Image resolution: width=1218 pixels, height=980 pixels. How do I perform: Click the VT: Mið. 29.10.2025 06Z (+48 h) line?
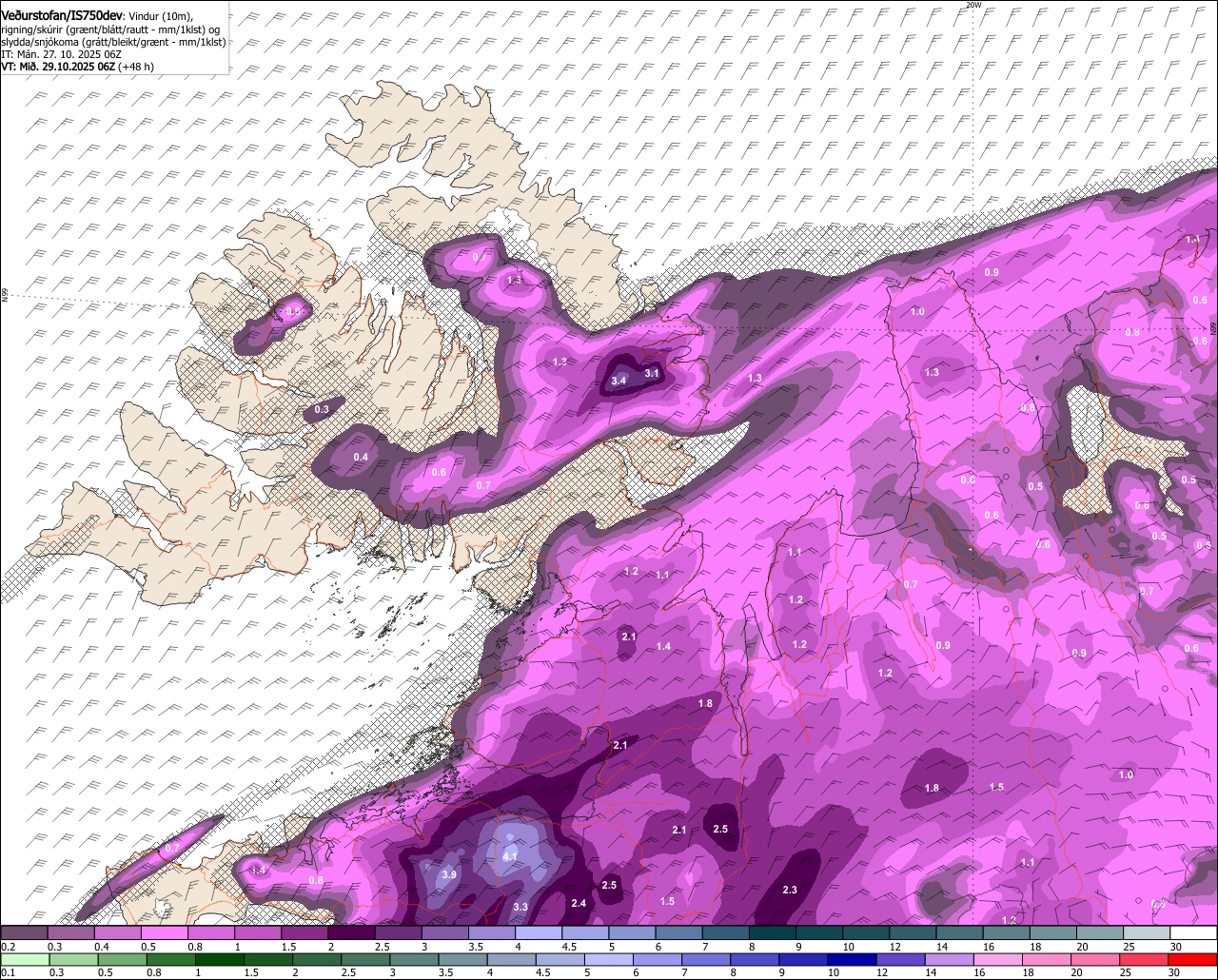point(77,67)
